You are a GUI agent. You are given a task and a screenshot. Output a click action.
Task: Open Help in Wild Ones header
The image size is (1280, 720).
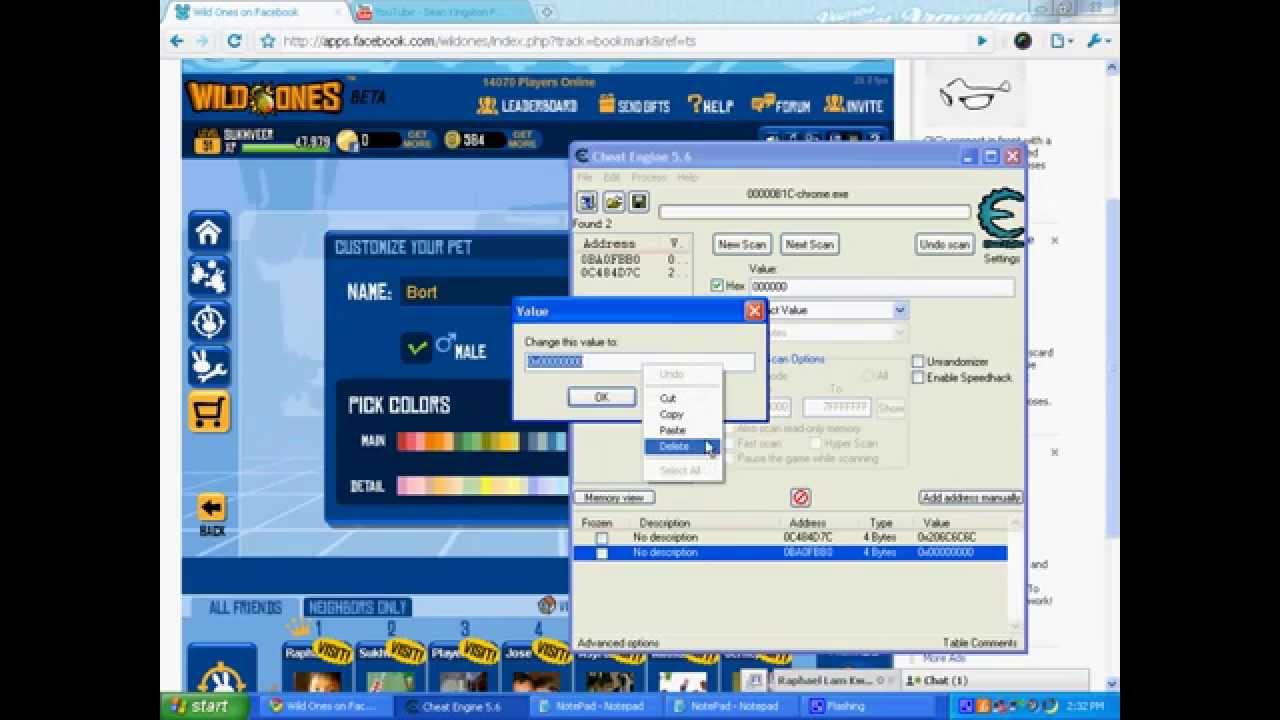710,105
